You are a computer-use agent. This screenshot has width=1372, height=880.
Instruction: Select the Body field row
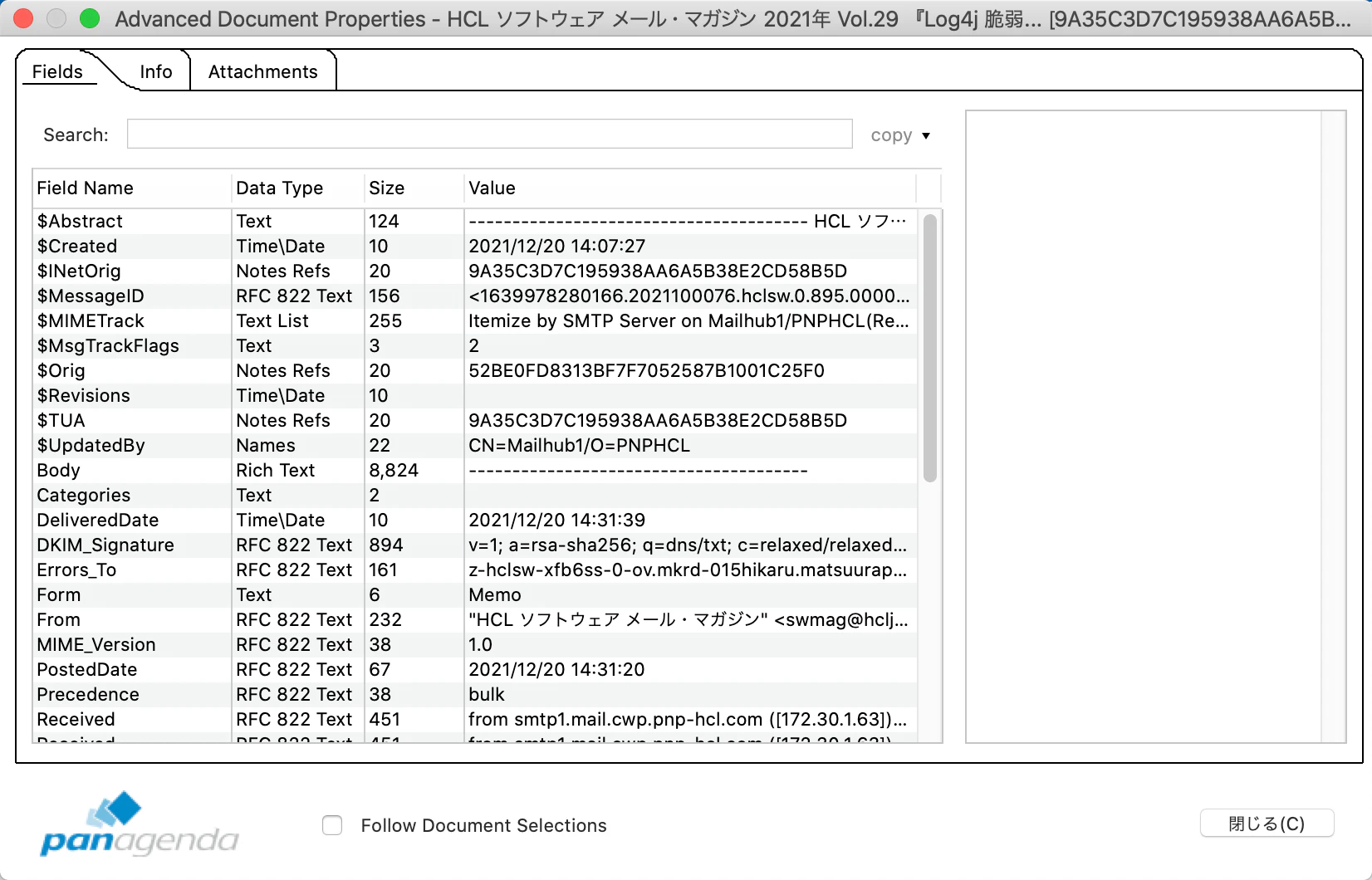[475, 471]
